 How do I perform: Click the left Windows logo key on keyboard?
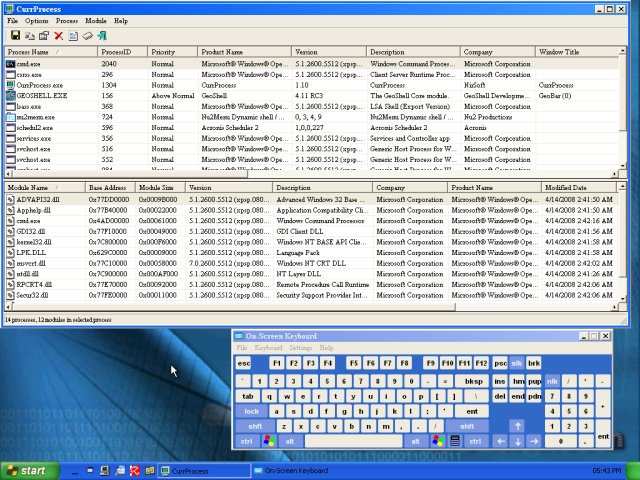click(x=269, y=441)
